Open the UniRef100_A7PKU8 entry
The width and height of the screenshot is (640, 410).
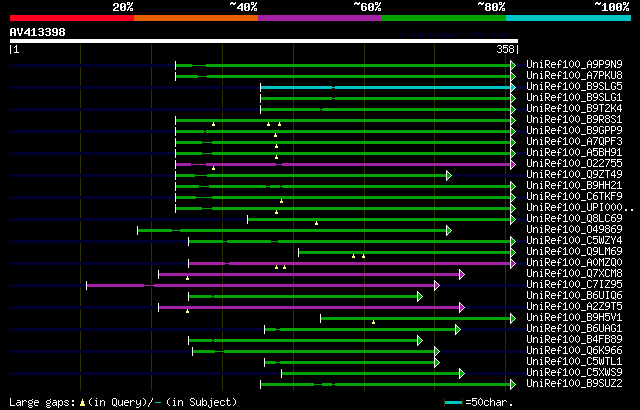(574, 75)
